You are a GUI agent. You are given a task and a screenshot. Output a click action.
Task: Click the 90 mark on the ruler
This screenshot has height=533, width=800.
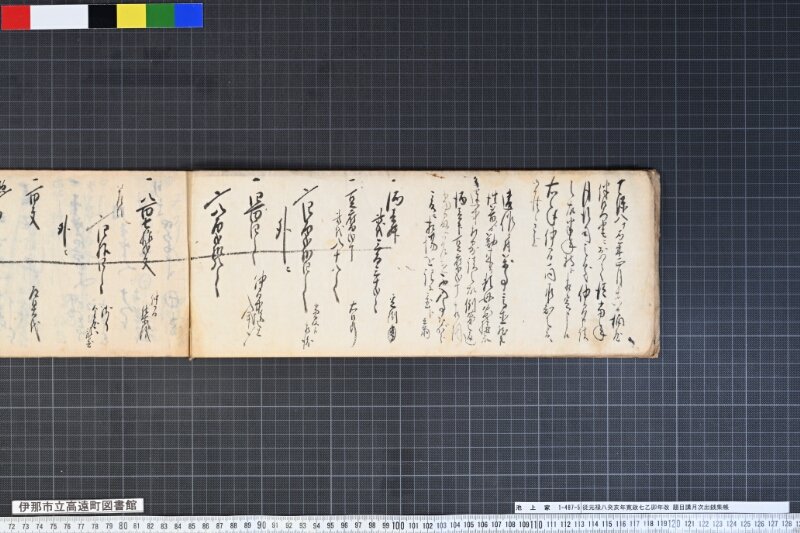pos(262,525)
